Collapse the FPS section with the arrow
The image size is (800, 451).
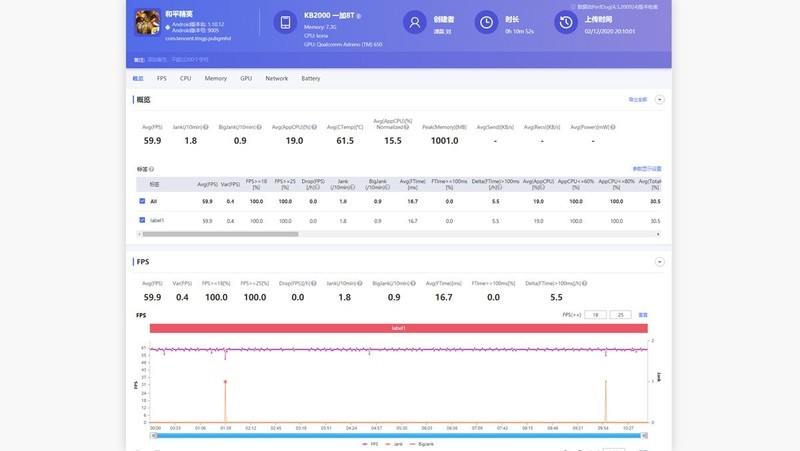[x=659, y=261]
